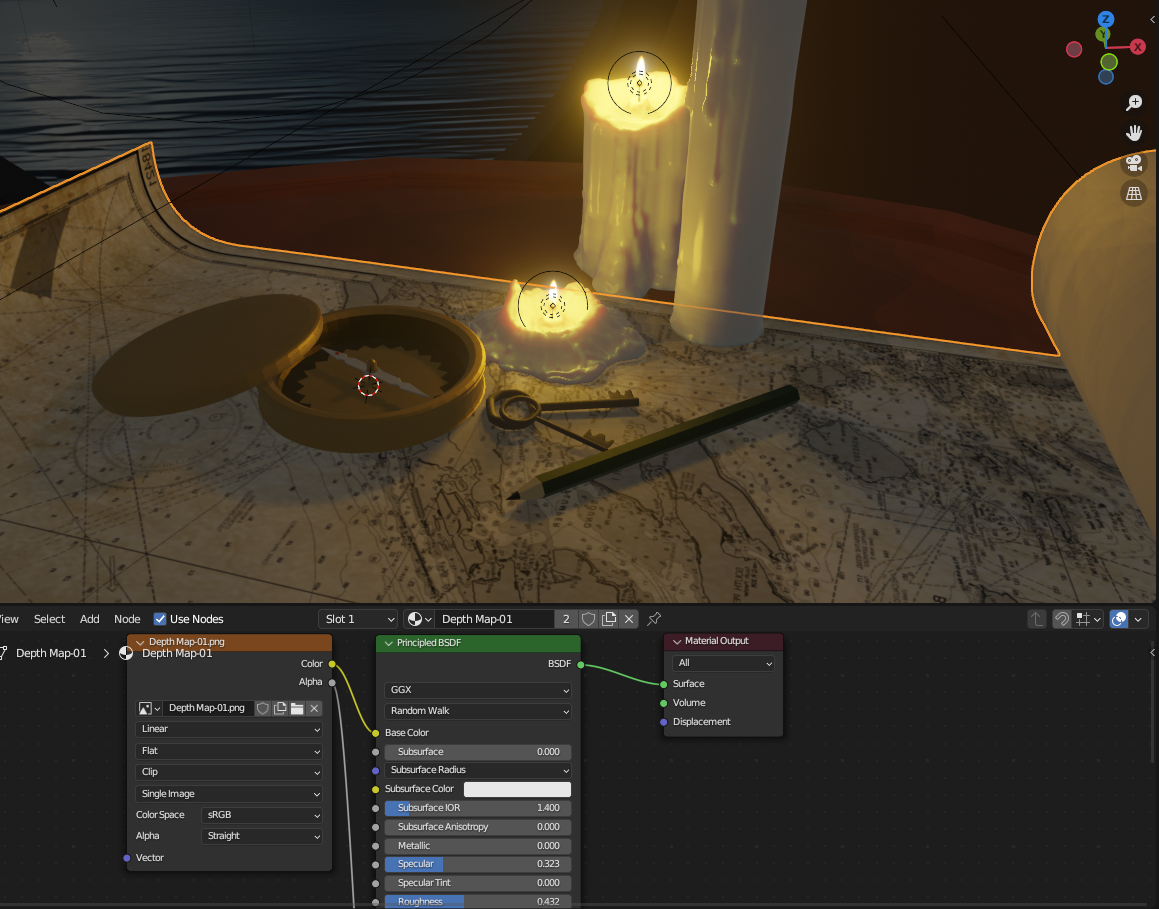Click the material name field Depth Map-01
Viewport: 1159px width, 909px height.
point(494,619)
